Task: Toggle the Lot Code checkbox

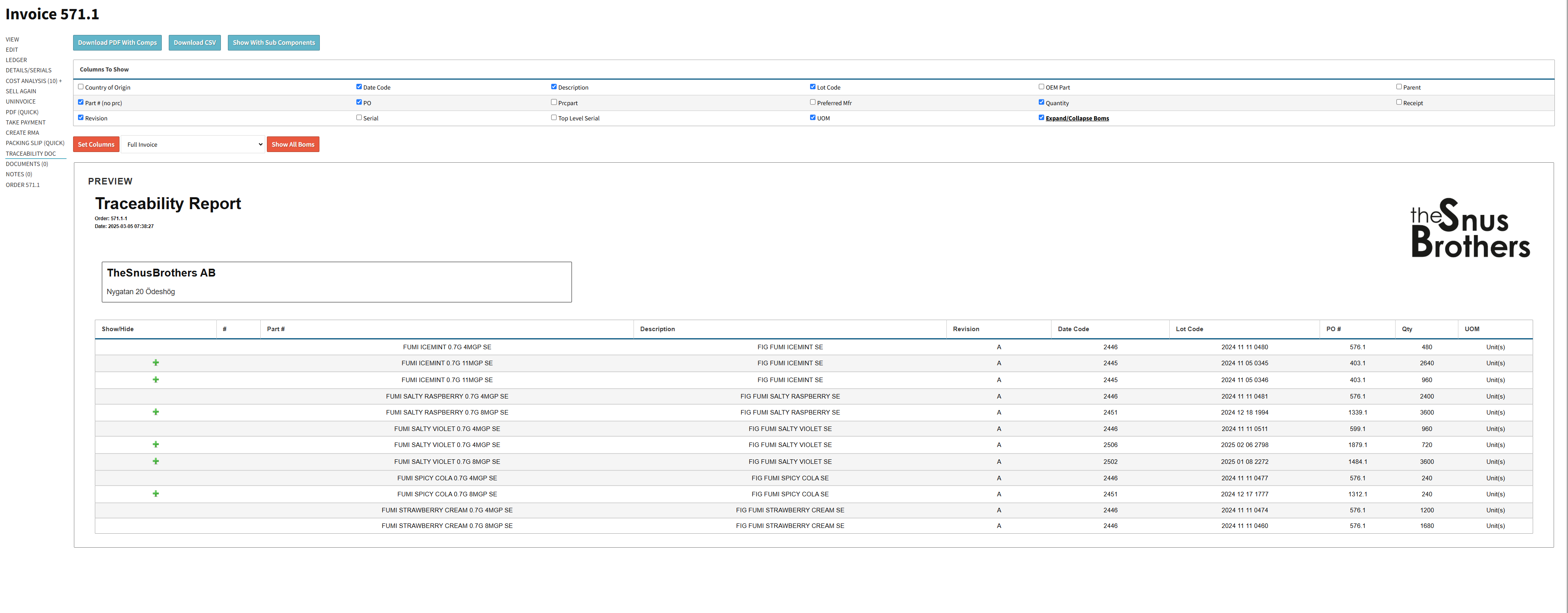Action: click(813, 87)
